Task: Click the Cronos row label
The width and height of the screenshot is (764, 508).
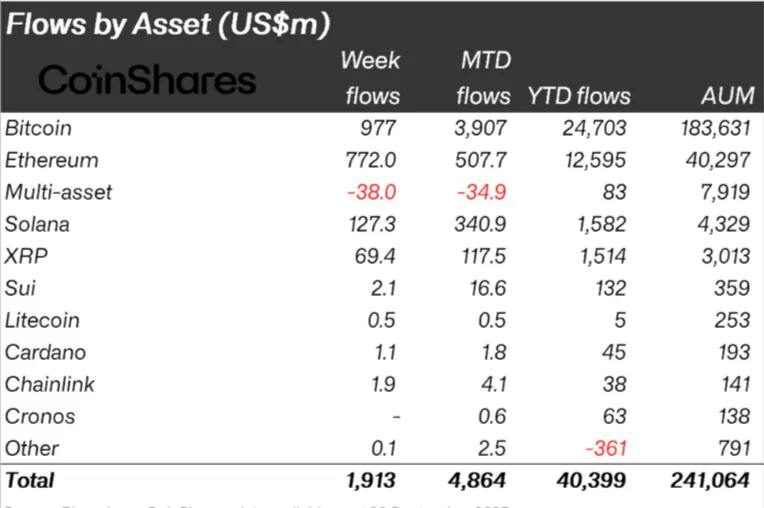Action: tap(40, 416)
